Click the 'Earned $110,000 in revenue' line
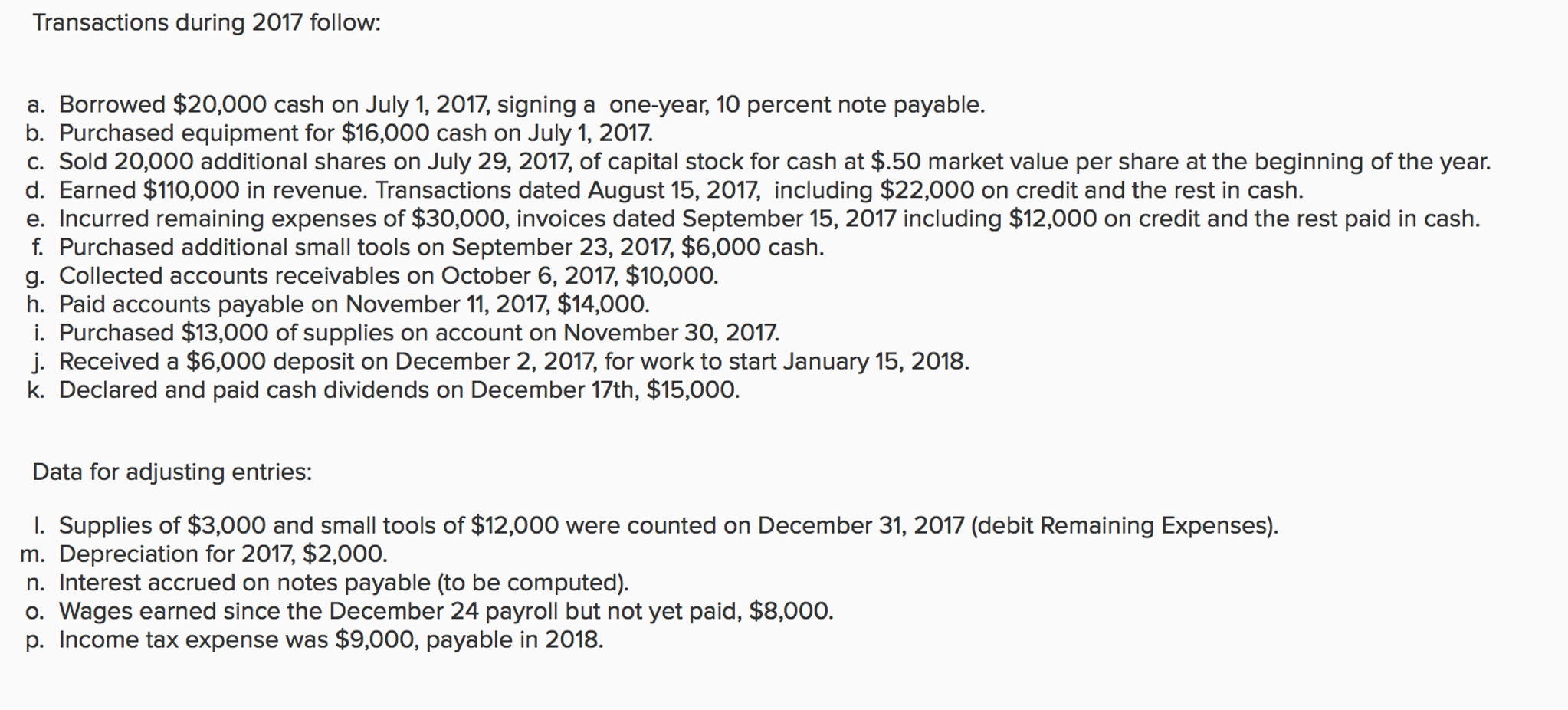Screen dimensions: 1568x710 pyautogui.click(x=664, y=190)
